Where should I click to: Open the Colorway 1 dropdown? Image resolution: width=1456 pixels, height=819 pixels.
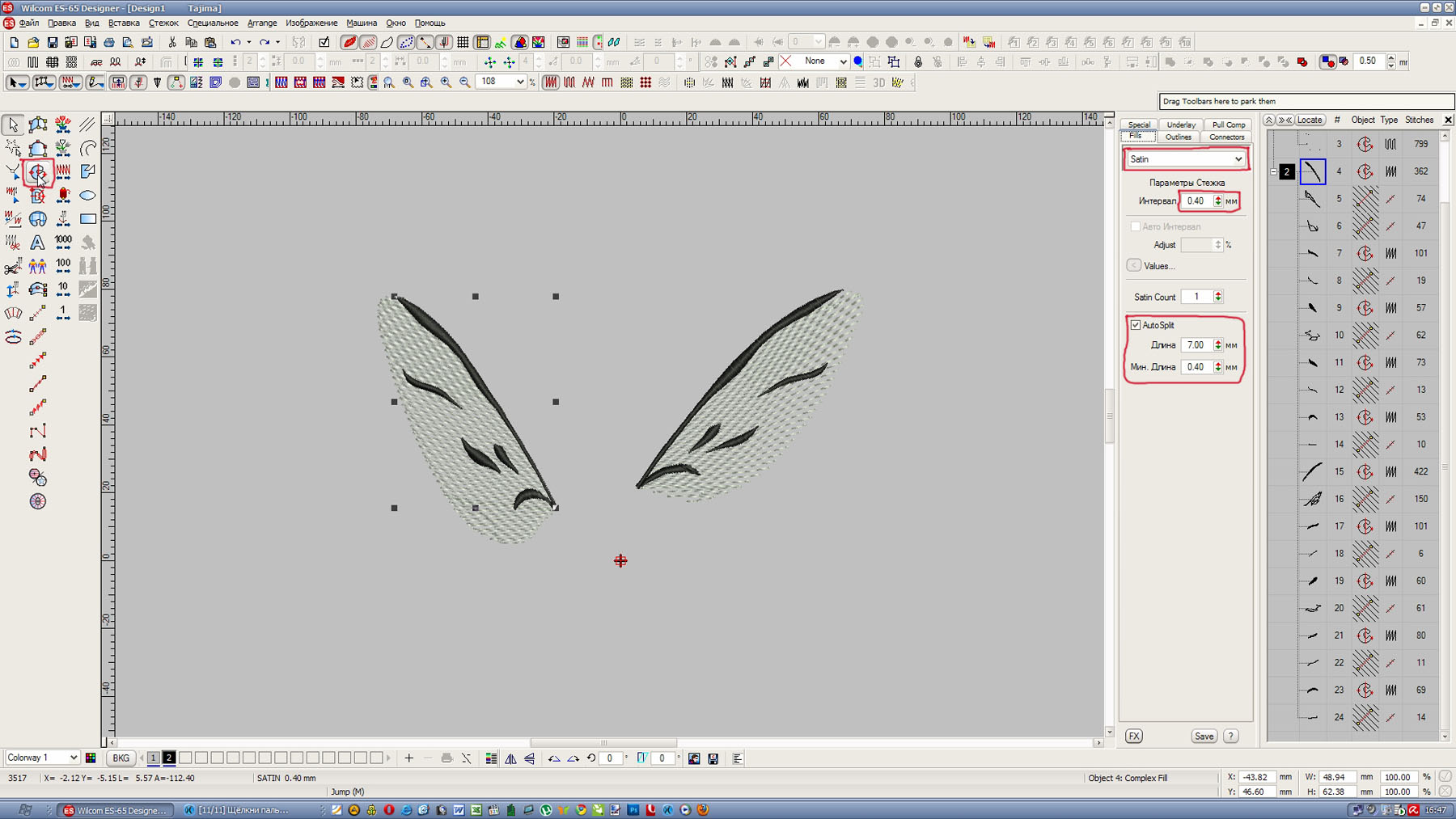click(73, 758)
